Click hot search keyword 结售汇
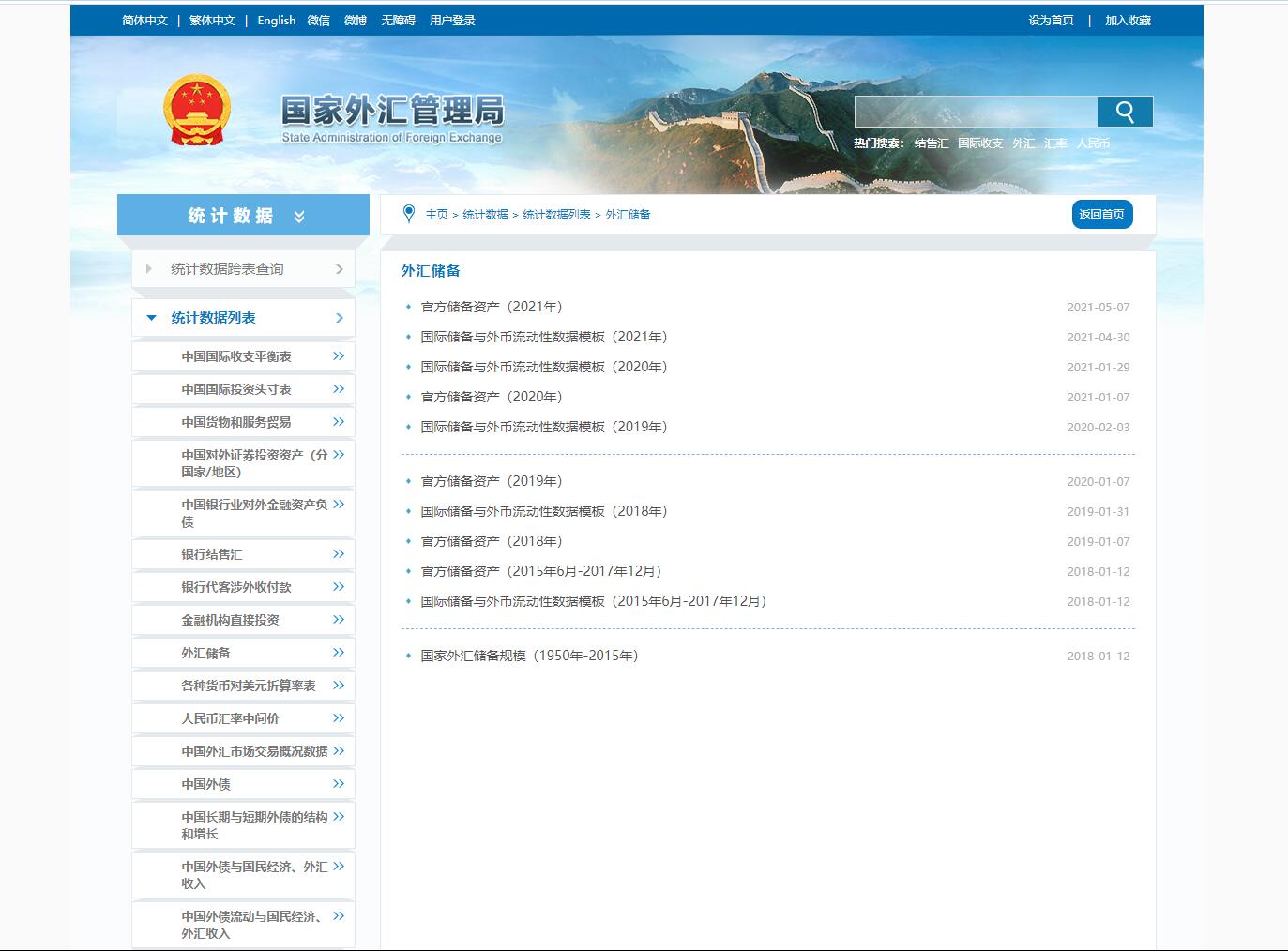Viewport: 1288px width, 951px height. (931, 143)
